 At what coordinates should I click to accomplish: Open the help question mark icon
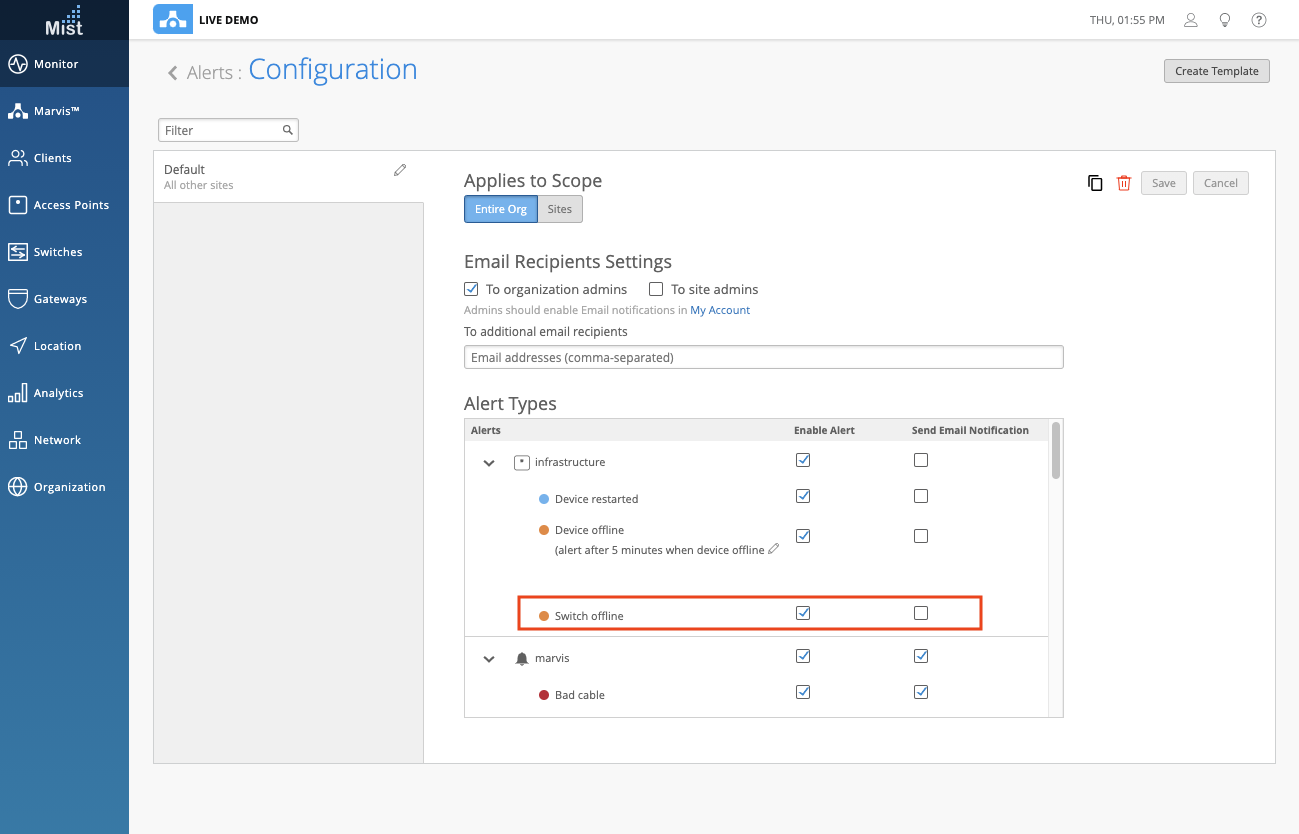point(1259,20)
